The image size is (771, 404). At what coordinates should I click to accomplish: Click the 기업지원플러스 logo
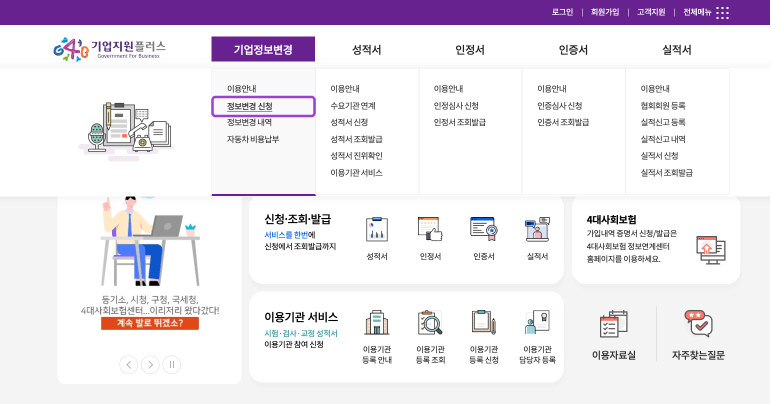coord(110,49)
